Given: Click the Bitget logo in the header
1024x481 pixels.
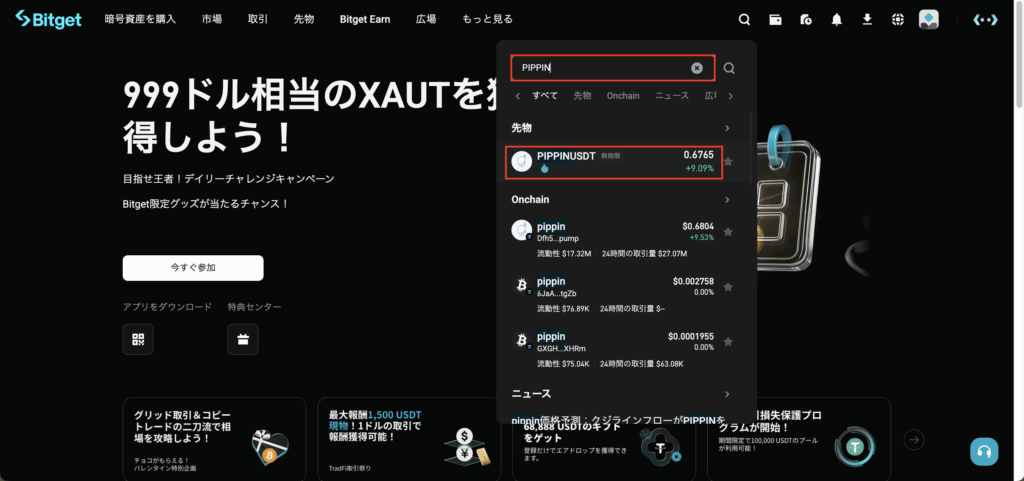Looking at the screenshot, I should pos(48,19).
